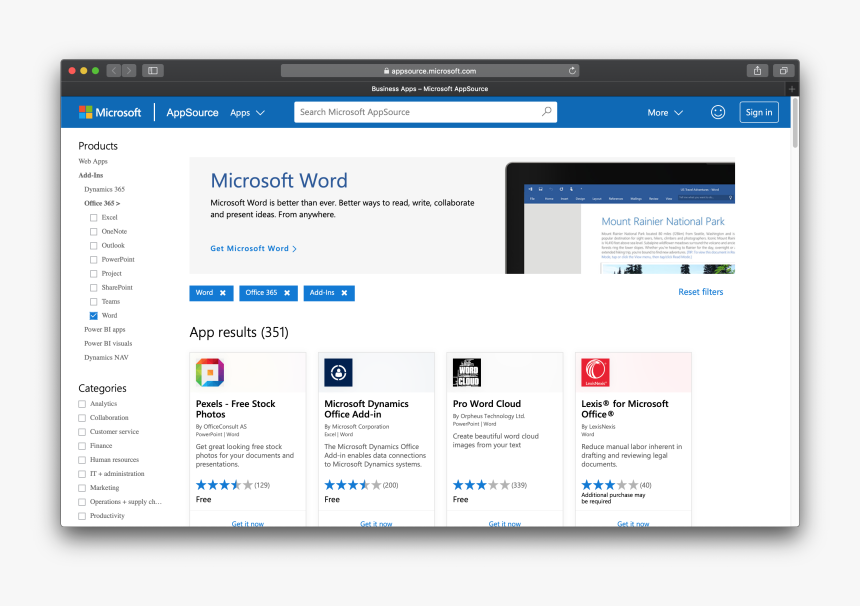Follow the Get Microsoft Word link
The width and height of the screenshot is (860, 606).
click(253, 248)
